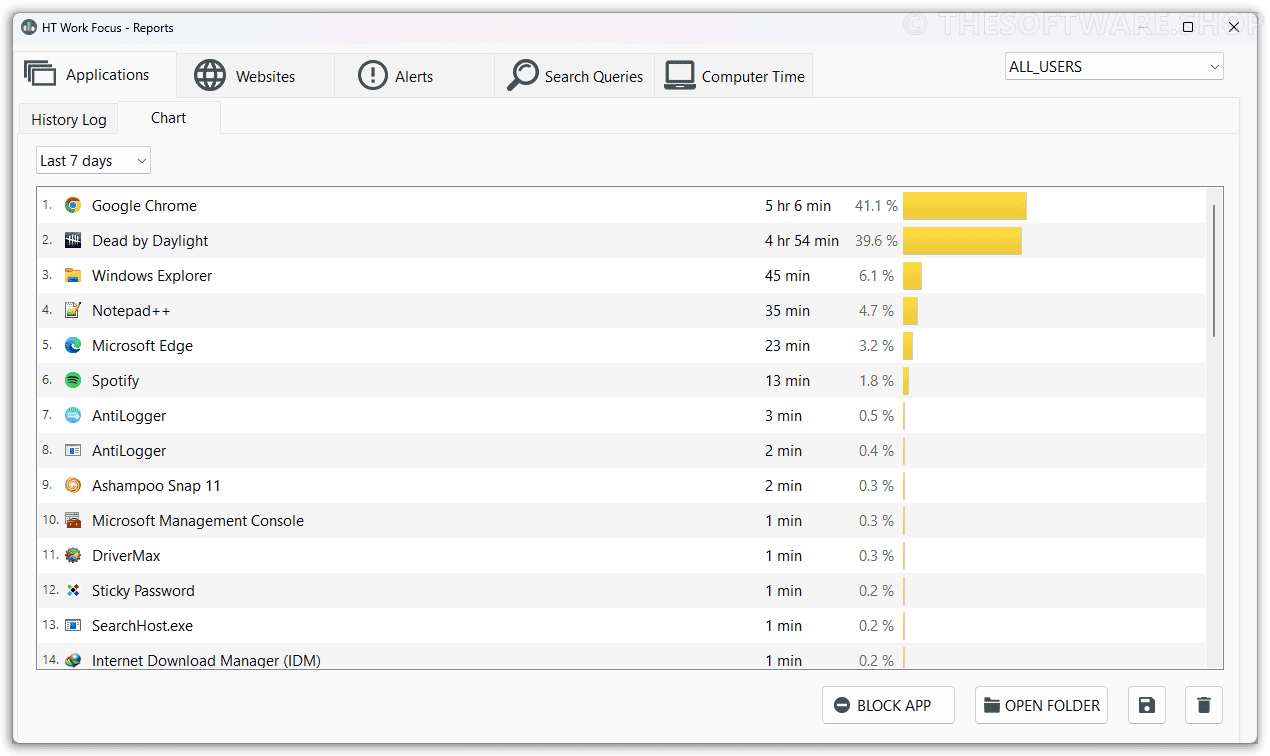
Task: Switch to the Applications tab
Action: click(x=96, y=75)
